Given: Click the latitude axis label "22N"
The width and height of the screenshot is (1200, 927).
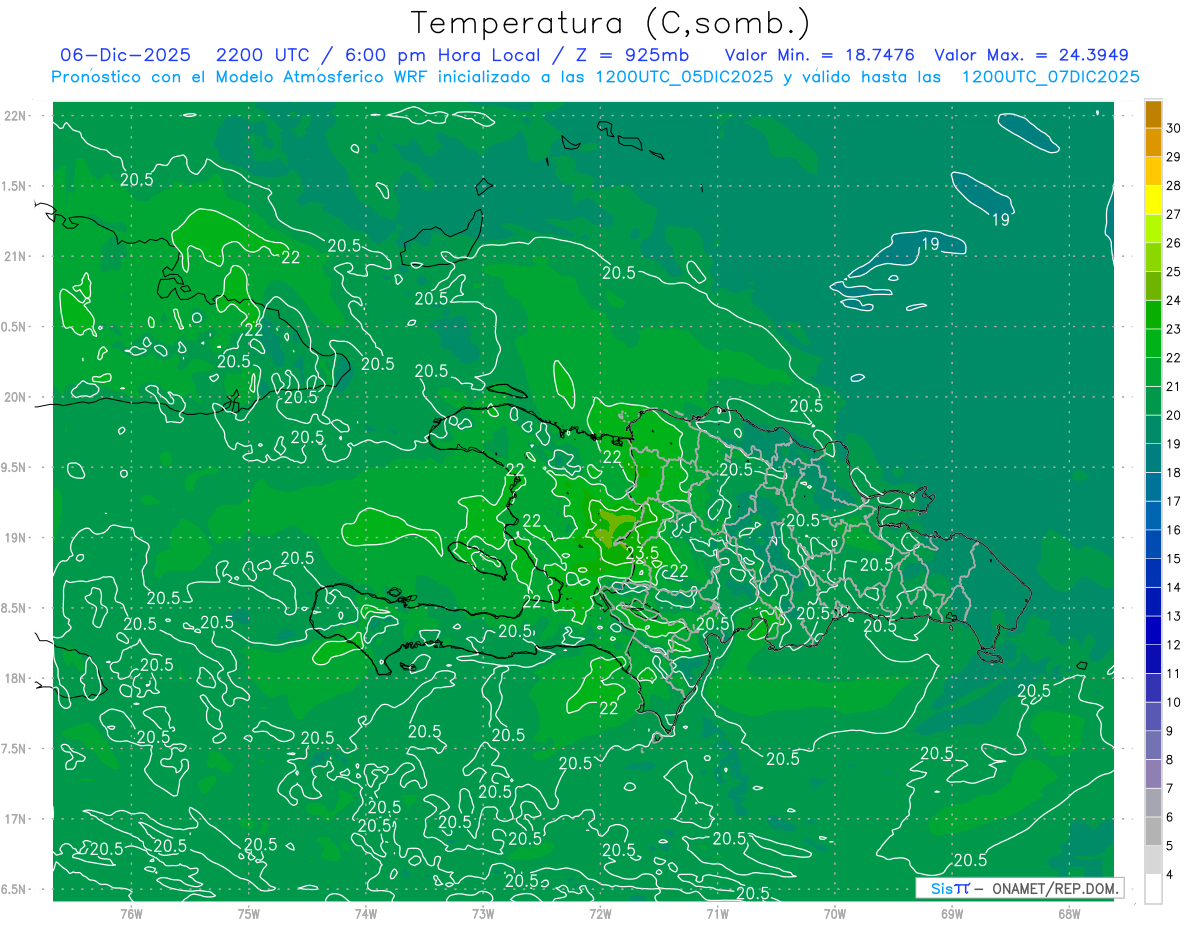Looking at the screenshot, I should tap(15, 116).
